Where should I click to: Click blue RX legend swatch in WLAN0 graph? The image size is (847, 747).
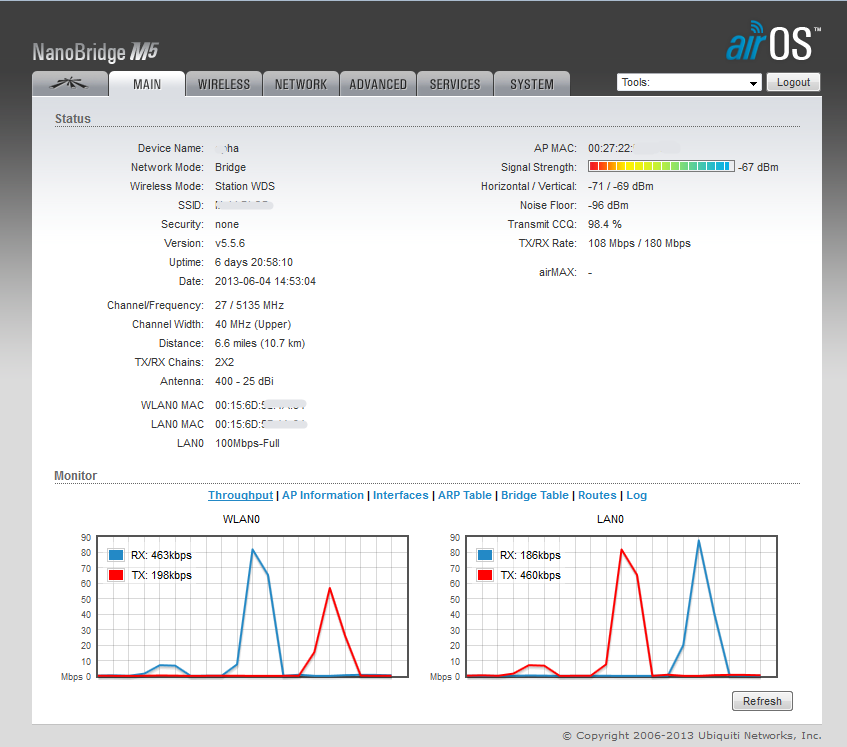pos(116,555)
